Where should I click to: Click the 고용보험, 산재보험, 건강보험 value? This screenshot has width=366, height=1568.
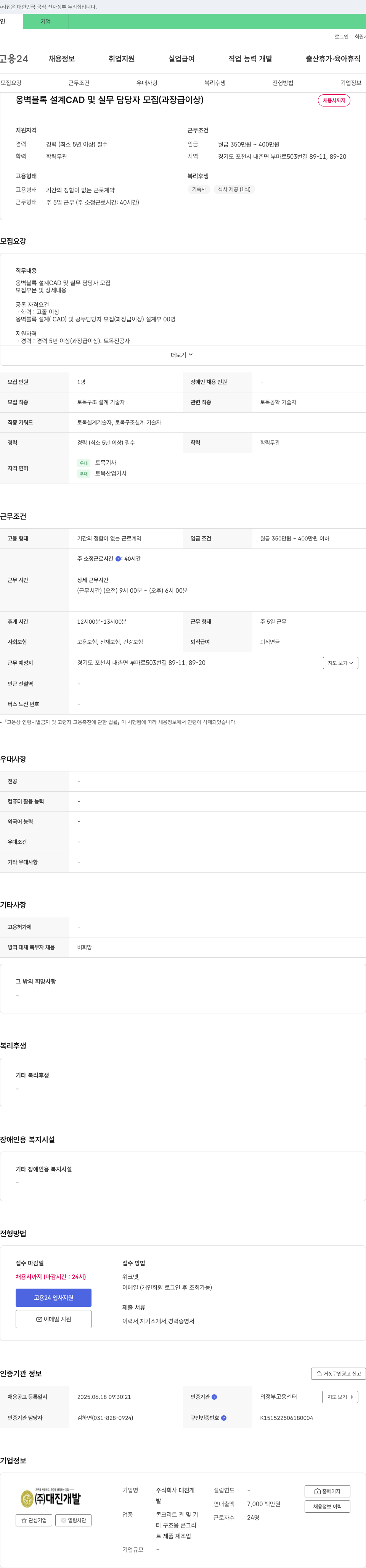click(x=110, y=642)
